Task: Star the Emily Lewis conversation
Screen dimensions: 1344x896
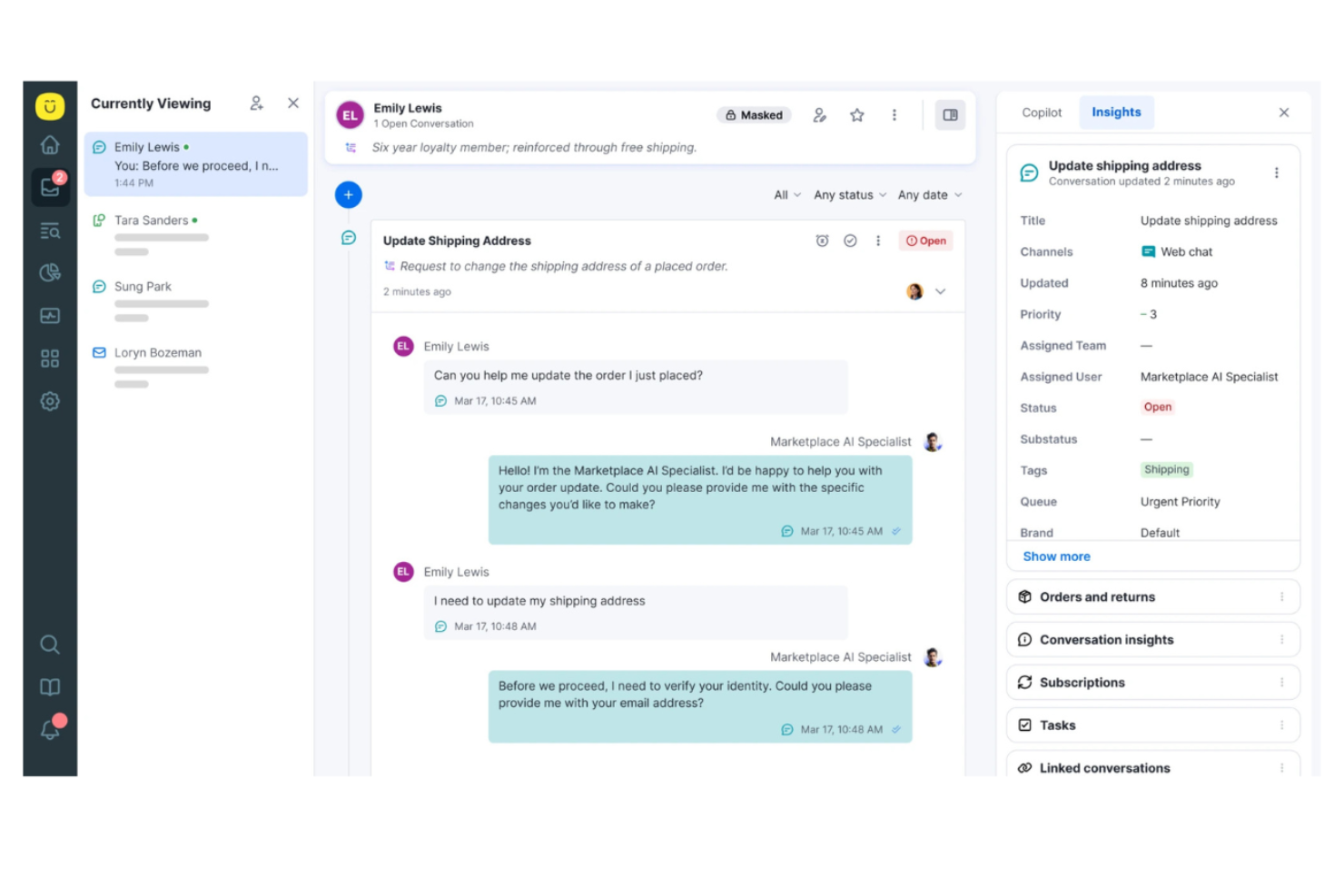Action: click(856, 115)
